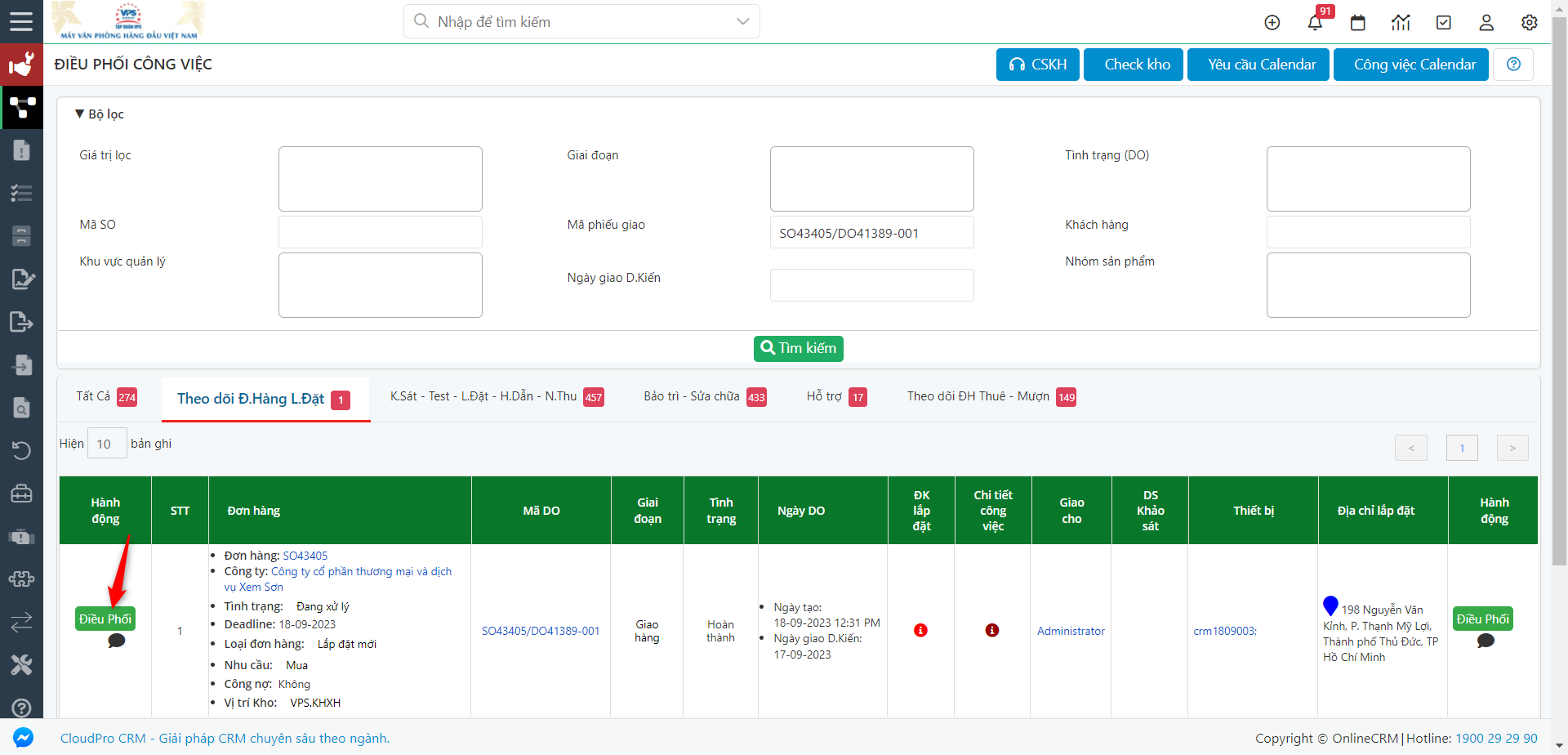
Task: Open Yêu cầu Calendar
Action: [1258, 65]
